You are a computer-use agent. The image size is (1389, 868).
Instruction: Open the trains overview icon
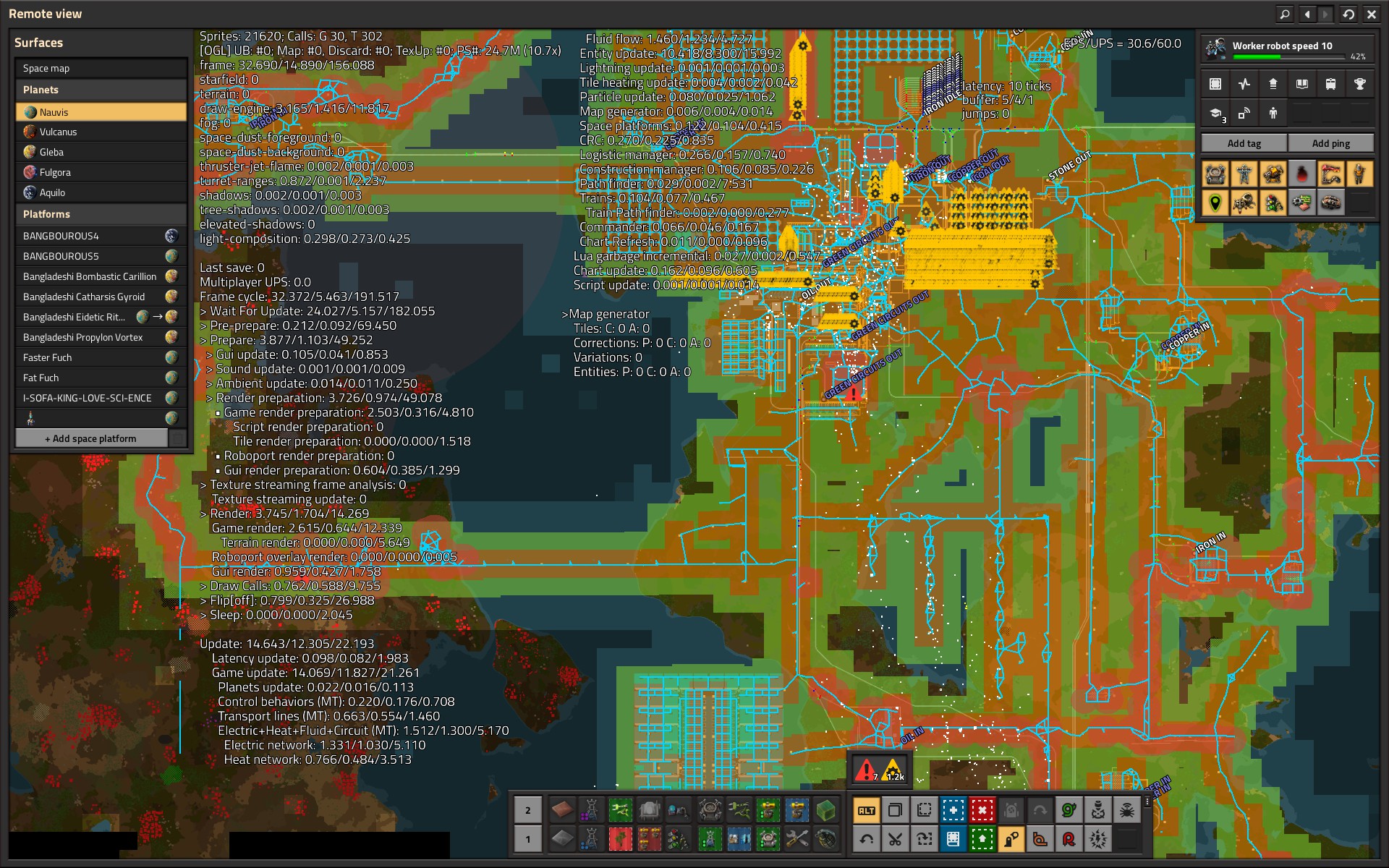1331,84
